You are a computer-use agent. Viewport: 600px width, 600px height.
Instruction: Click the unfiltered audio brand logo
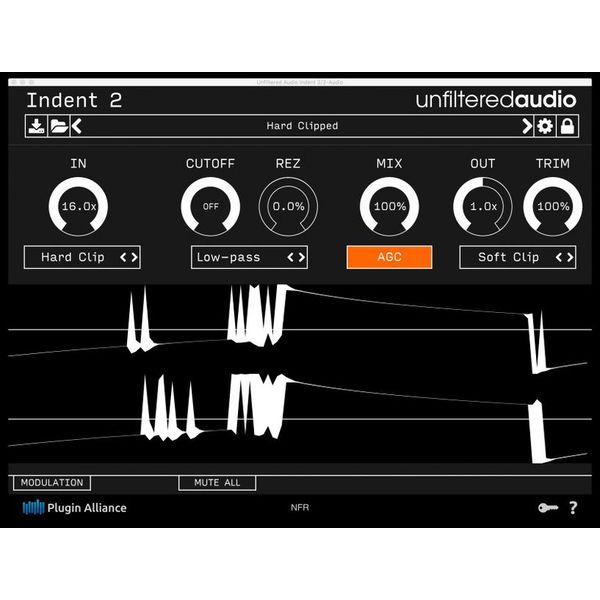496,100
